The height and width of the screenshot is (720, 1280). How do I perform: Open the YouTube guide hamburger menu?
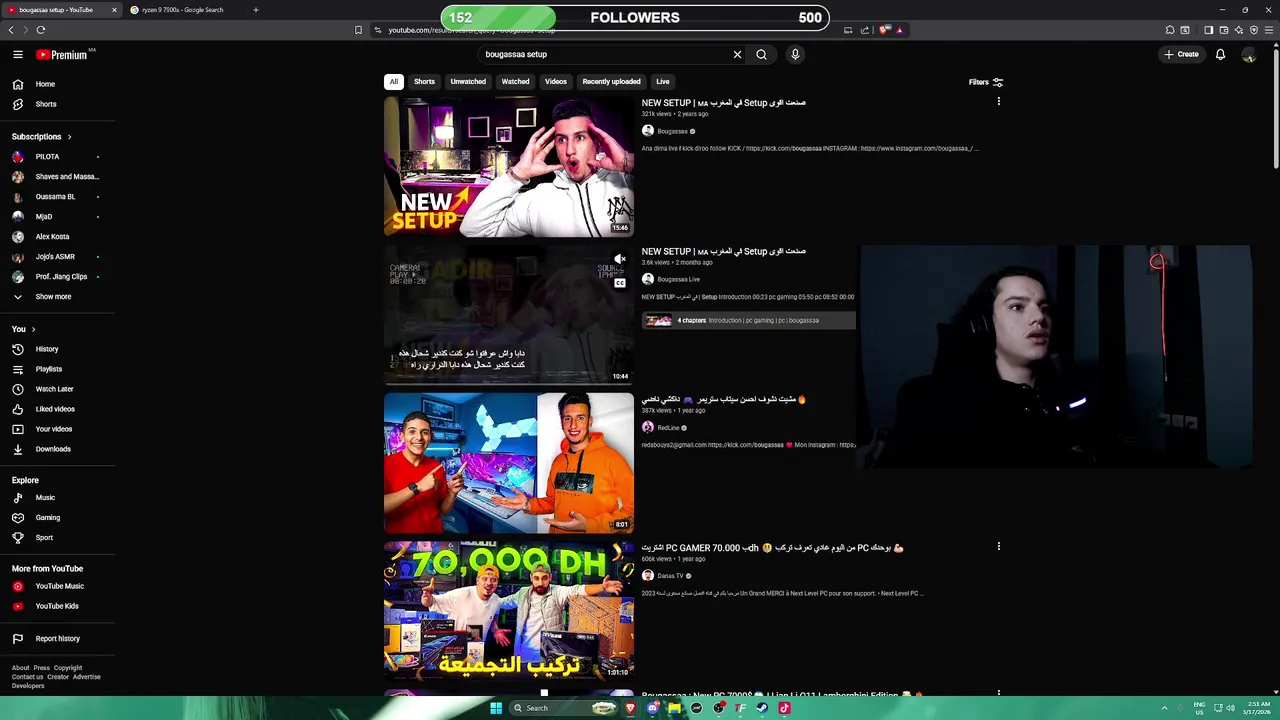(x=18, y=54)
